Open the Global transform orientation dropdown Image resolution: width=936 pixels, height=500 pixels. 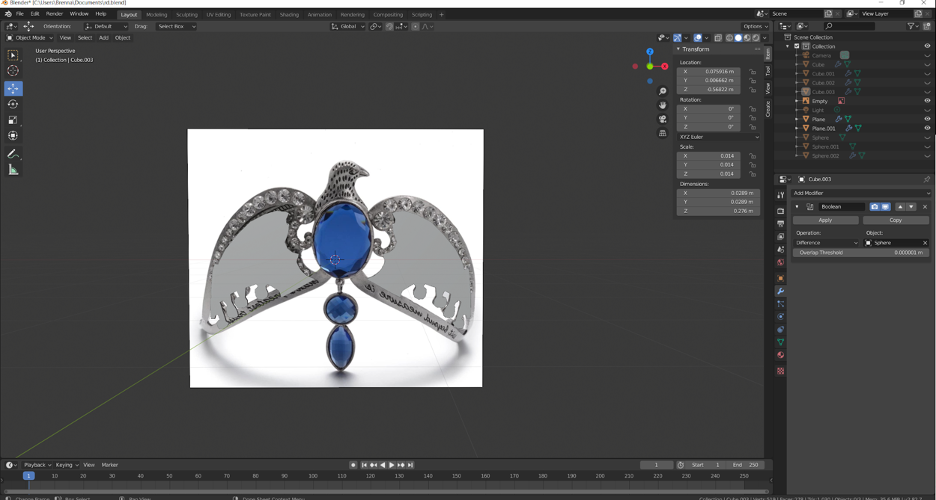[x=348, y=26]
